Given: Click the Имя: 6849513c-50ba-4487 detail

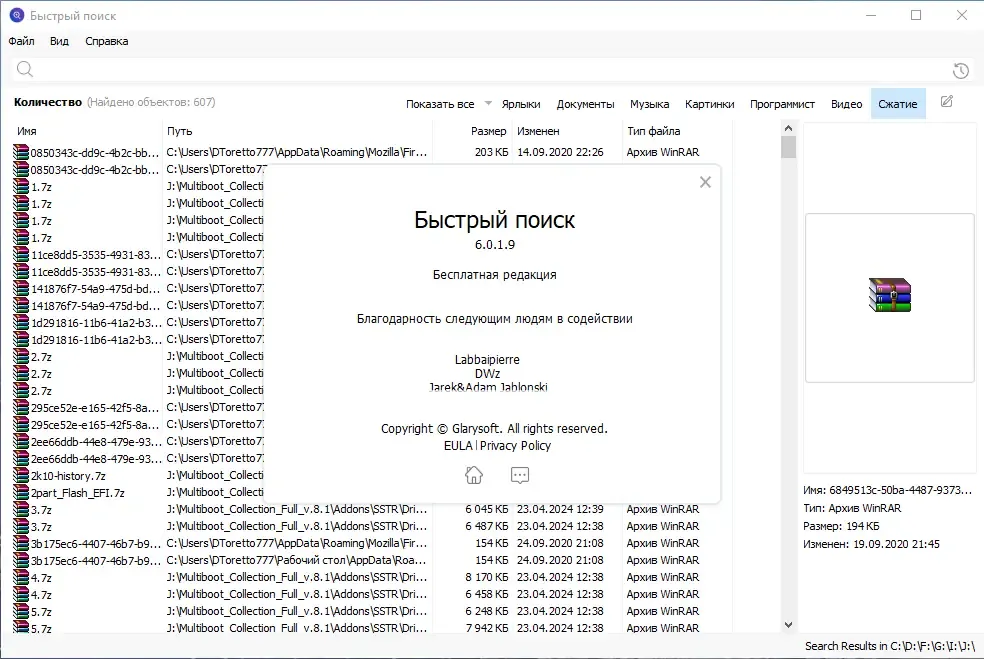Looking at the screenshot, I should (x=887, y=490).
